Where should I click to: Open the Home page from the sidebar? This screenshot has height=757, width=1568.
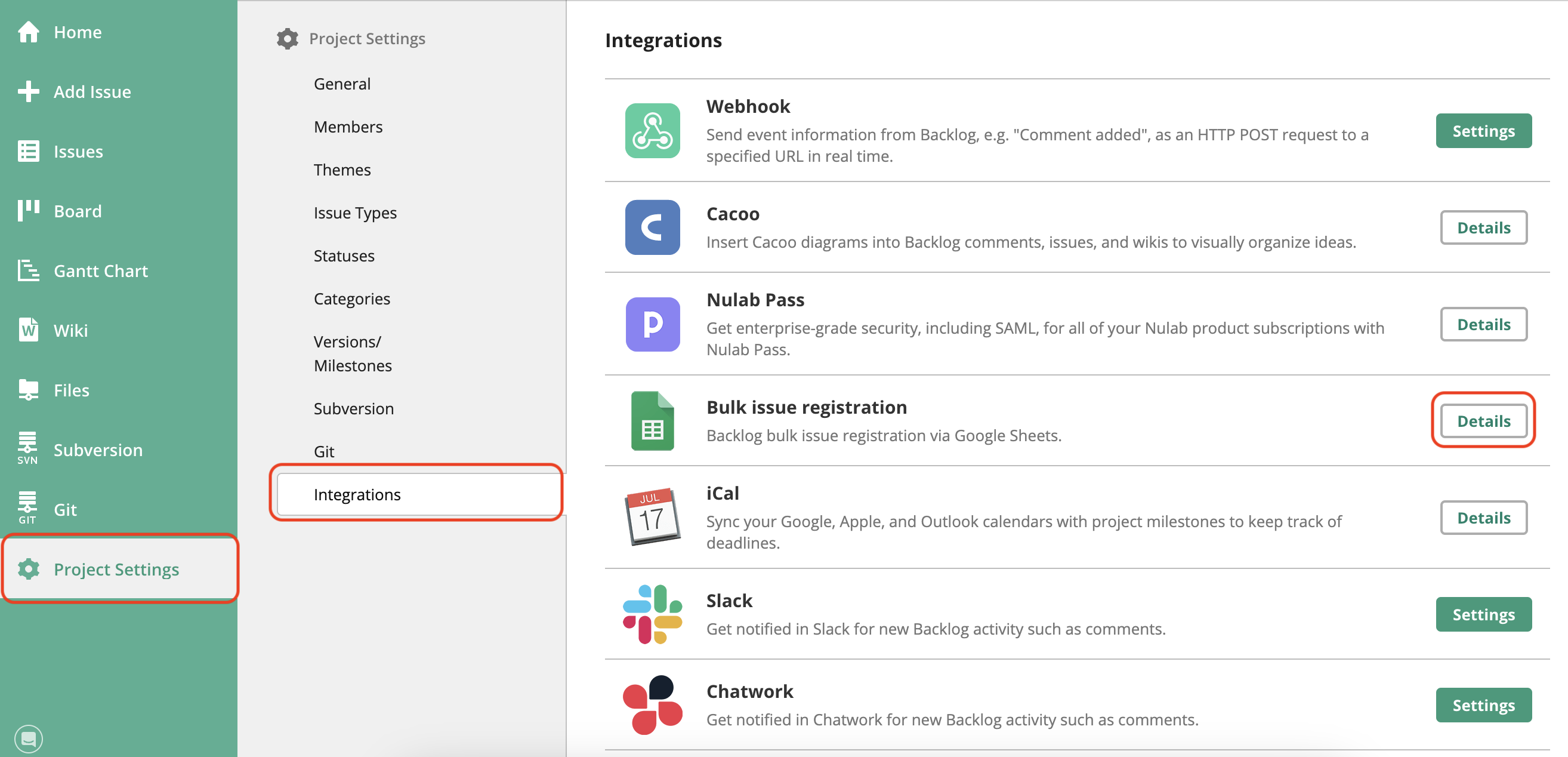tap(29, 32)
